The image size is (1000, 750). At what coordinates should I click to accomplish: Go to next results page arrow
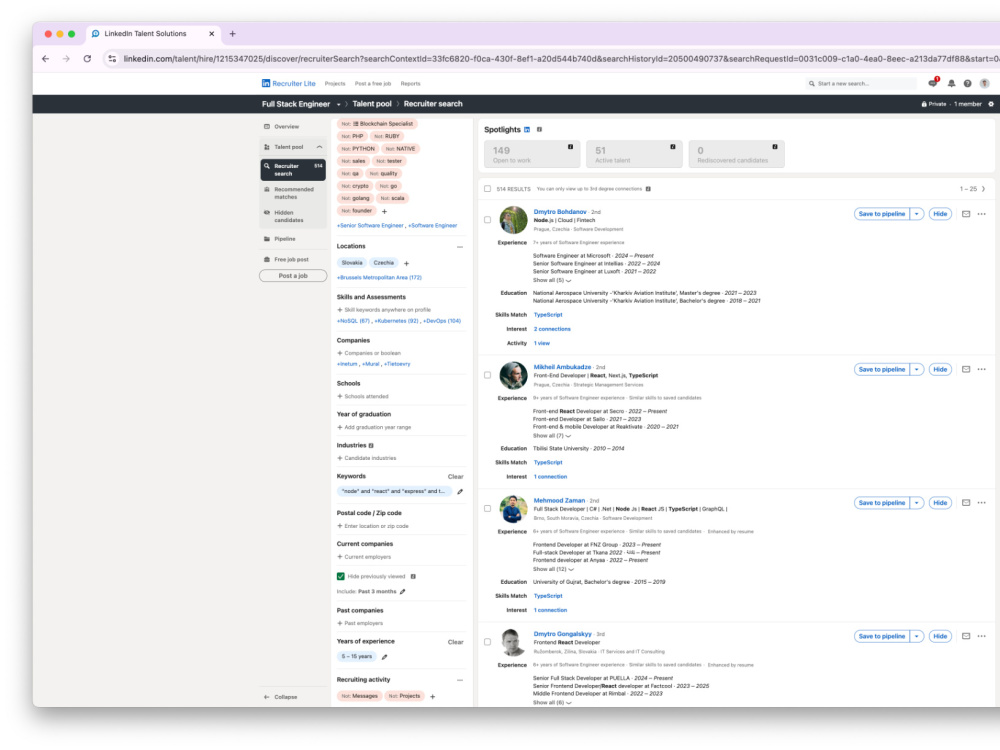(x=983, y=189)
